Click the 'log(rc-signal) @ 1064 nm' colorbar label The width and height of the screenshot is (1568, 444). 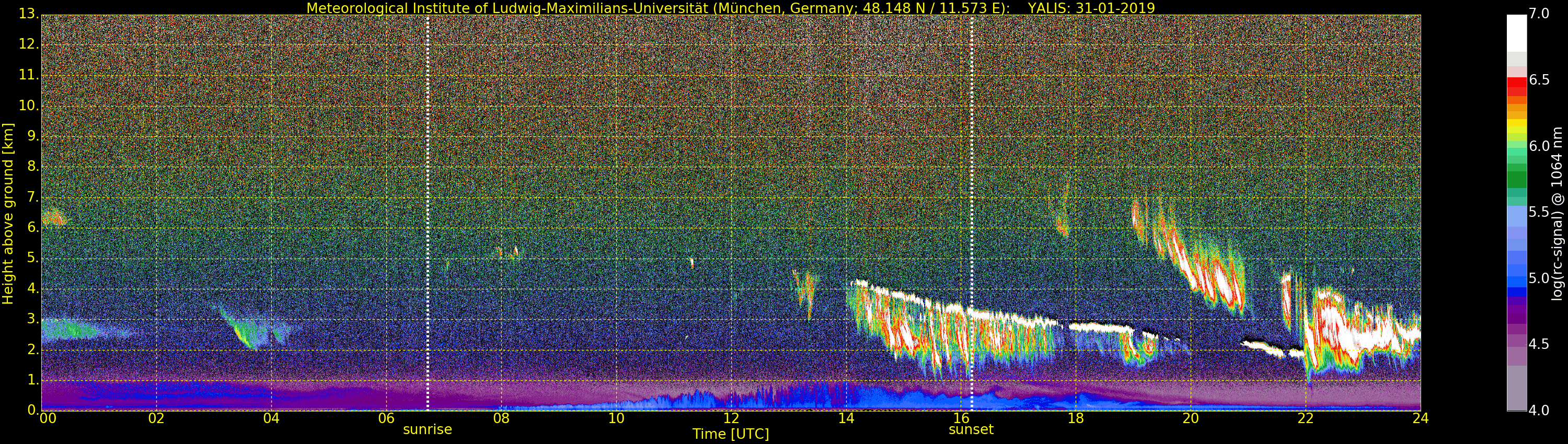pos(1558,213)
